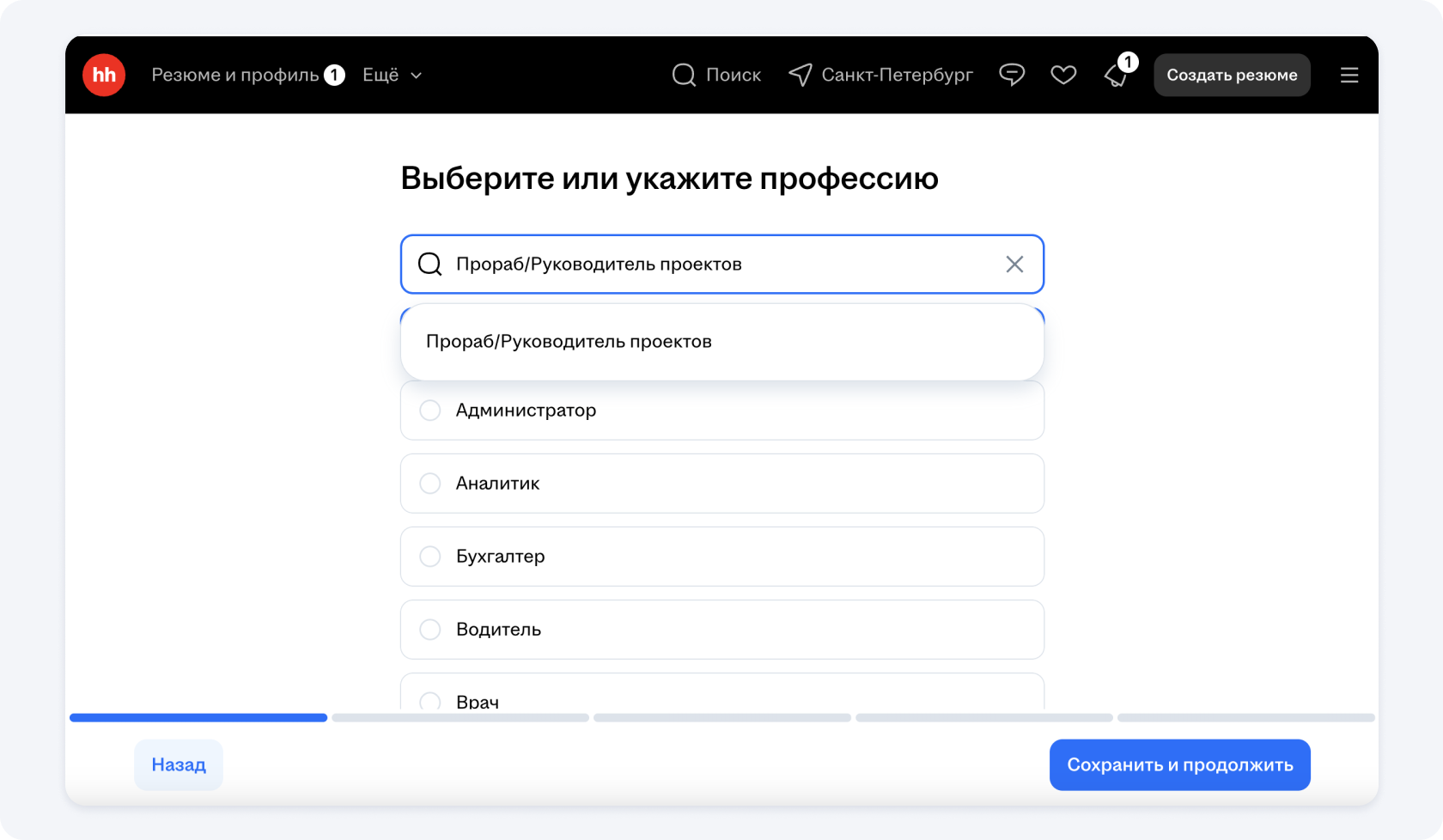
Task: Select the Администратор radio button
Action: pyautogui.click(x=430, y=411)
